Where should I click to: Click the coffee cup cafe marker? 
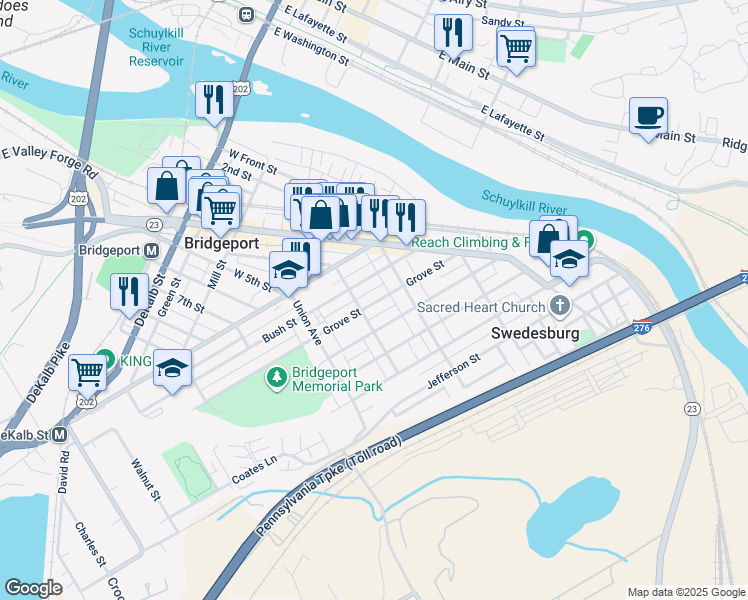(648, 117)
